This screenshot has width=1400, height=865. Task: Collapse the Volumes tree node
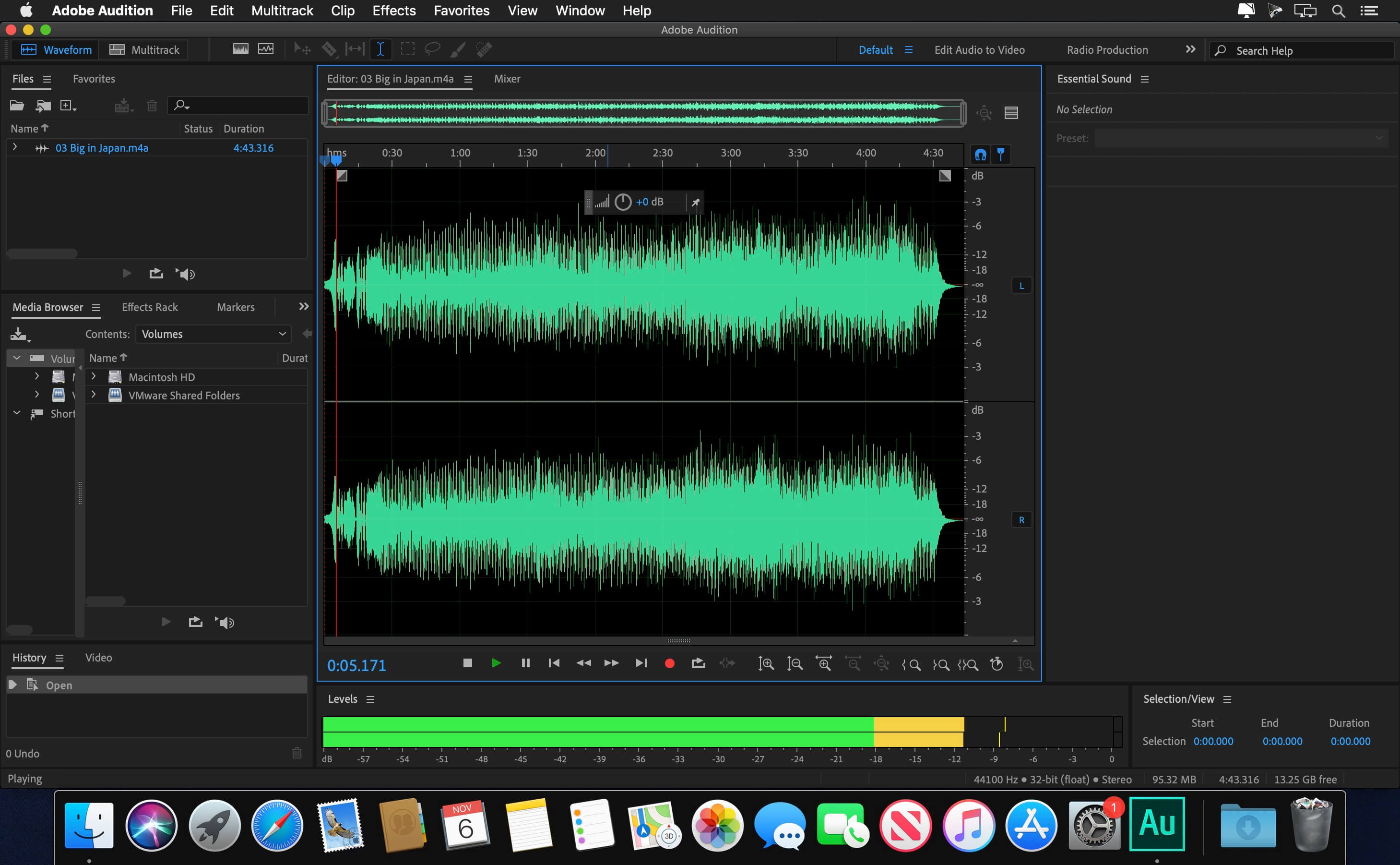(x=17, y=358)
